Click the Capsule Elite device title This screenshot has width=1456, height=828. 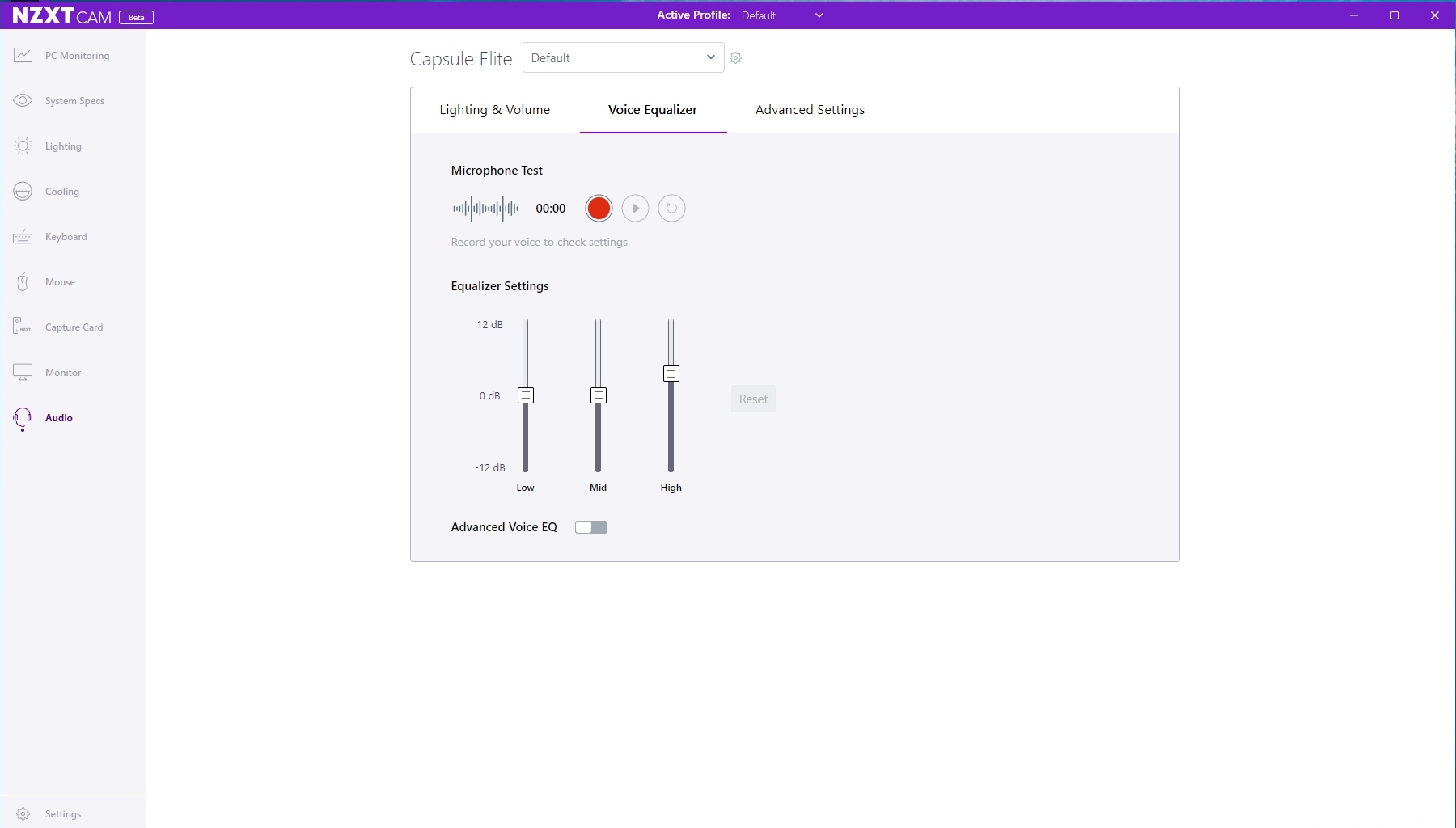coord(461,59)
